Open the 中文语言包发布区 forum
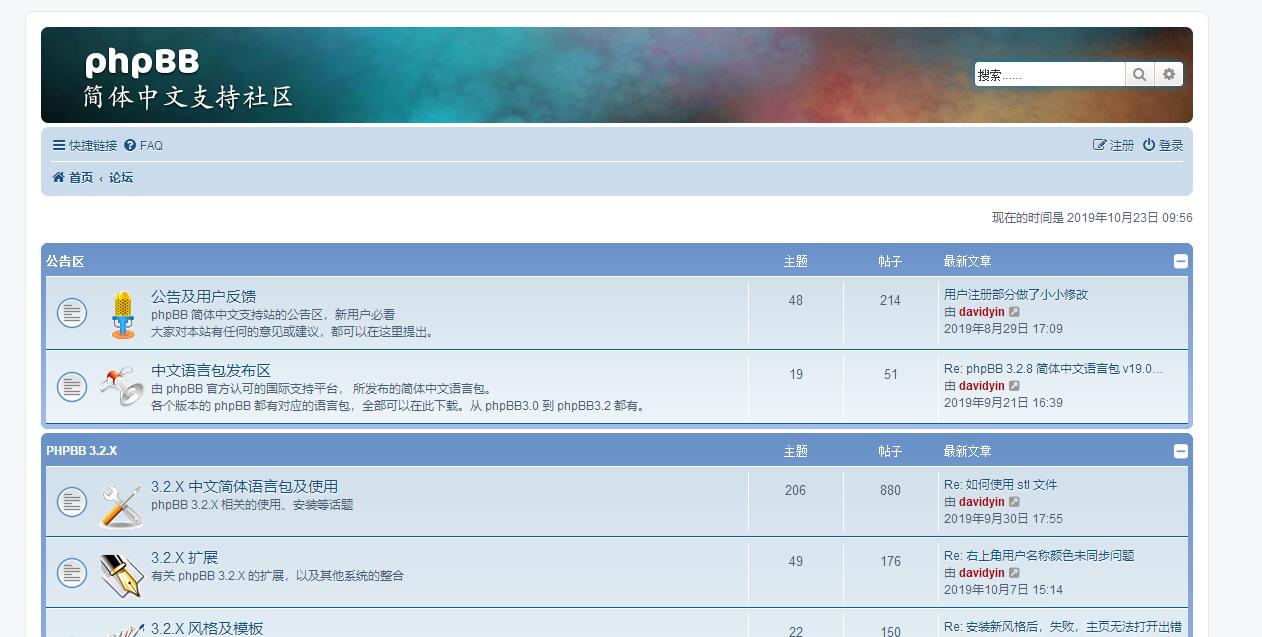The width and height of the screenshot is (1262, 637). click(211, 370)
